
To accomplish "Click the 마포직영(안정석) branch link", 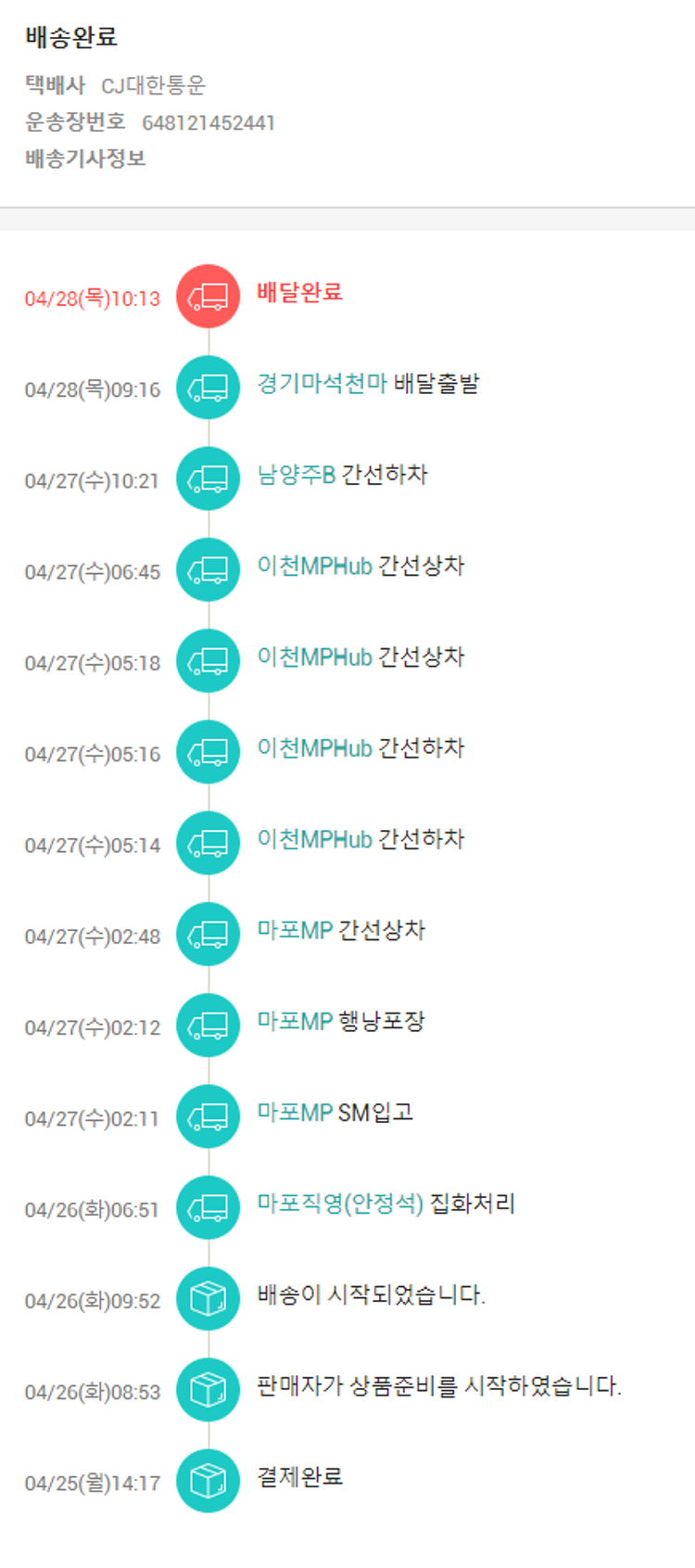I will point(340,1204).
